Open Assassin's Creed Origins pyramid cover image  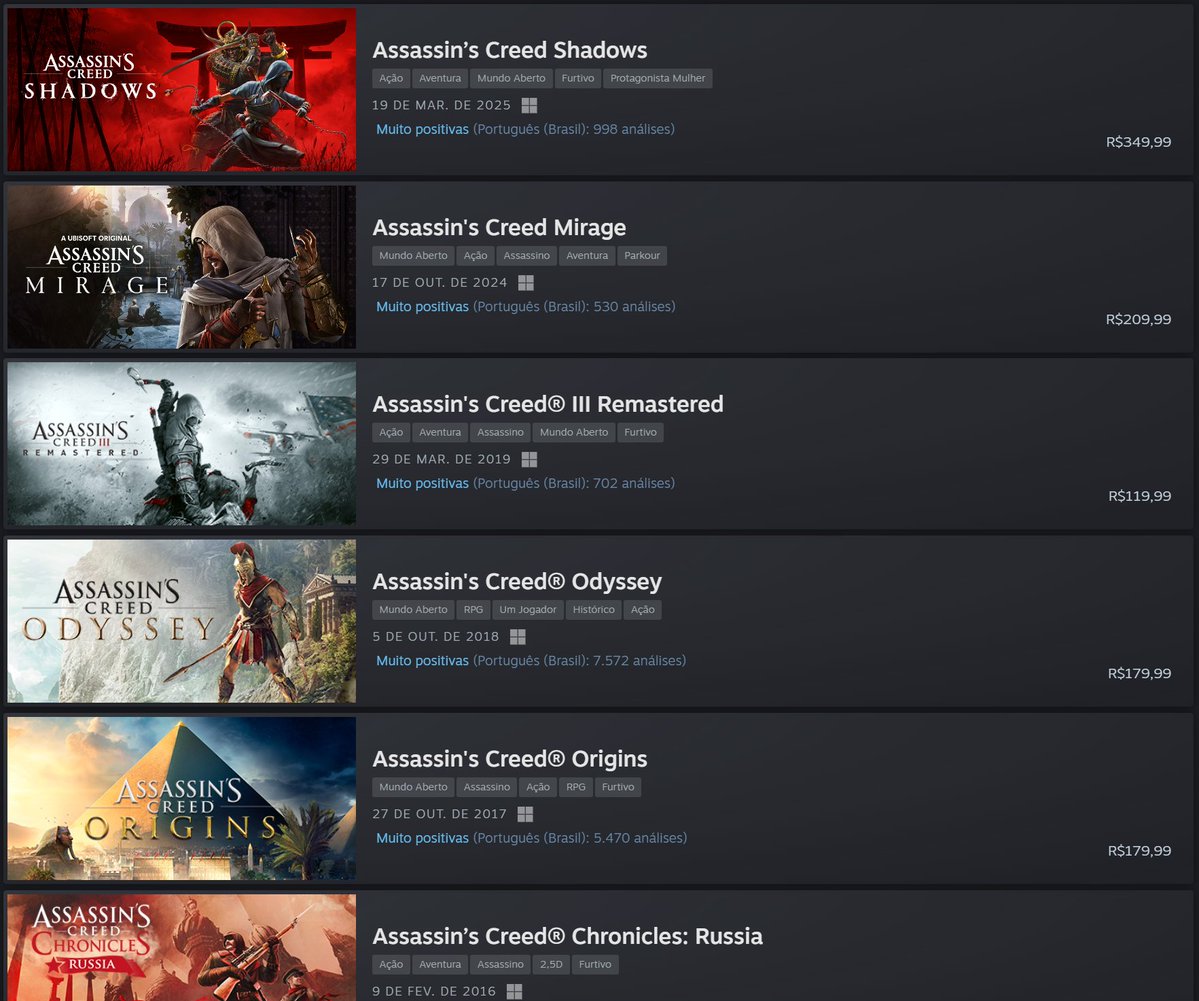182,798
